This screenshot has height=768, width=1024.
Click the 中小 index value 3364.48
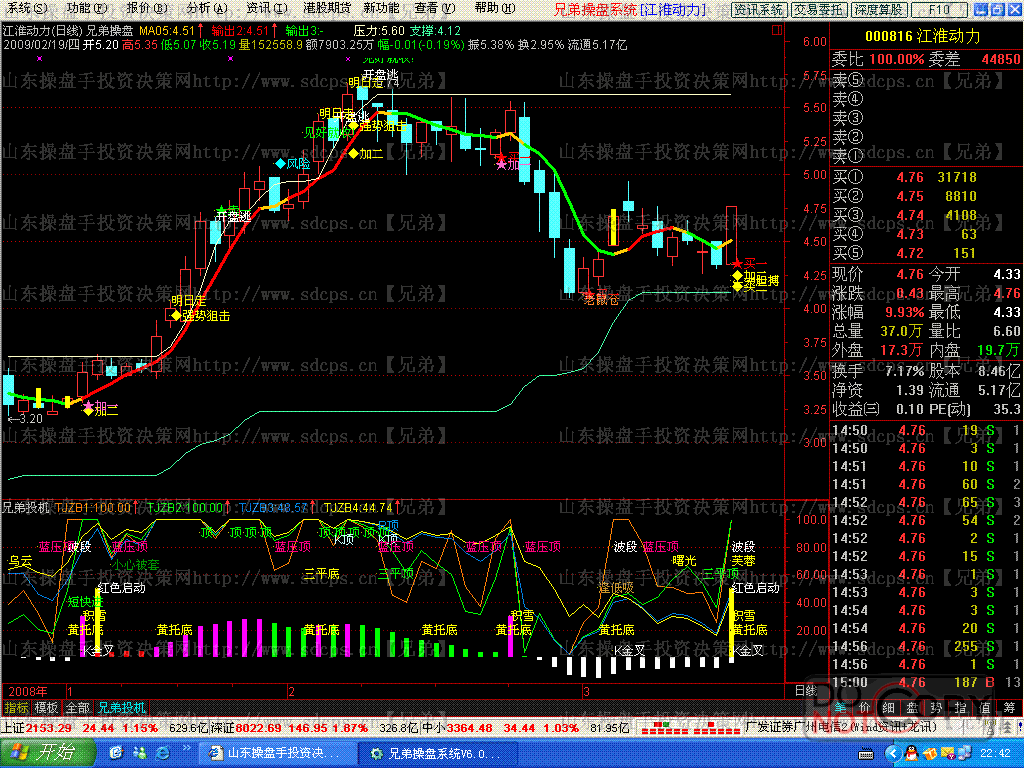pyautogui.click(x=469, y=728)
